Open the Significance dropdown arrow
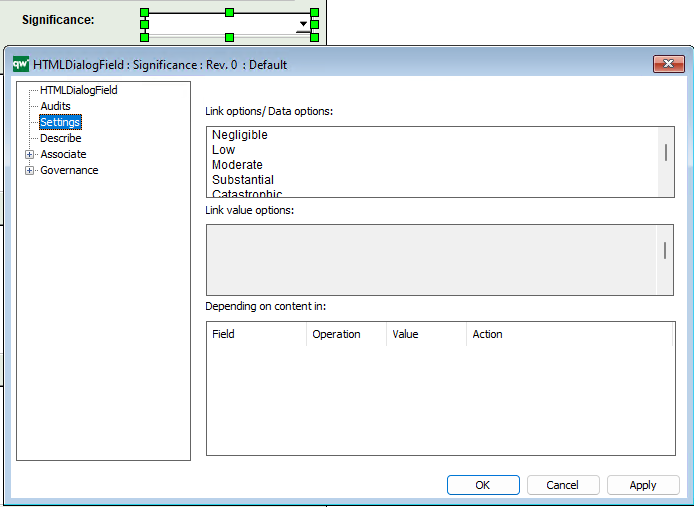The image size is (694, 507). point(303,23)
